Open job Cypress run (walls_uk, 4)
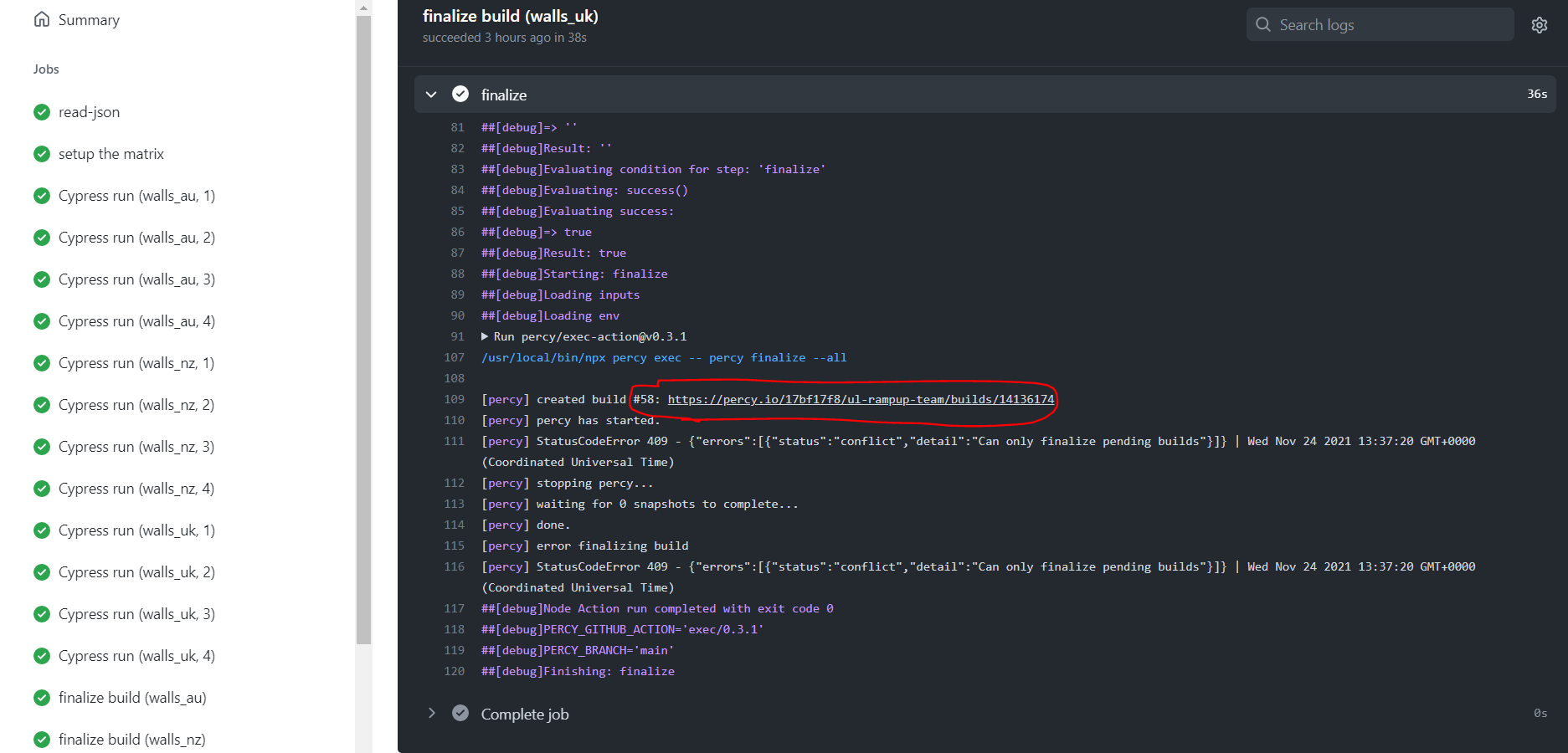 136,656
